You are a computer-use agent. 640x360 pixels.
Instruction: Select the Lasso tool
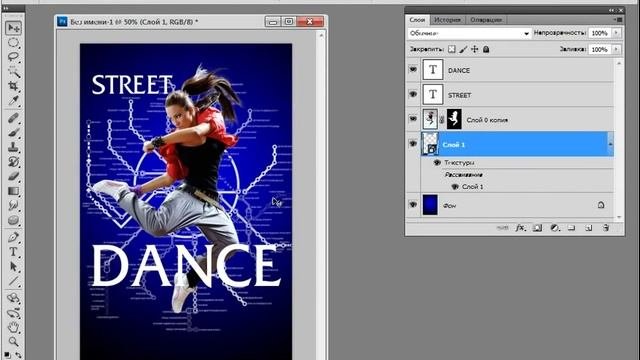click(13, 57)
